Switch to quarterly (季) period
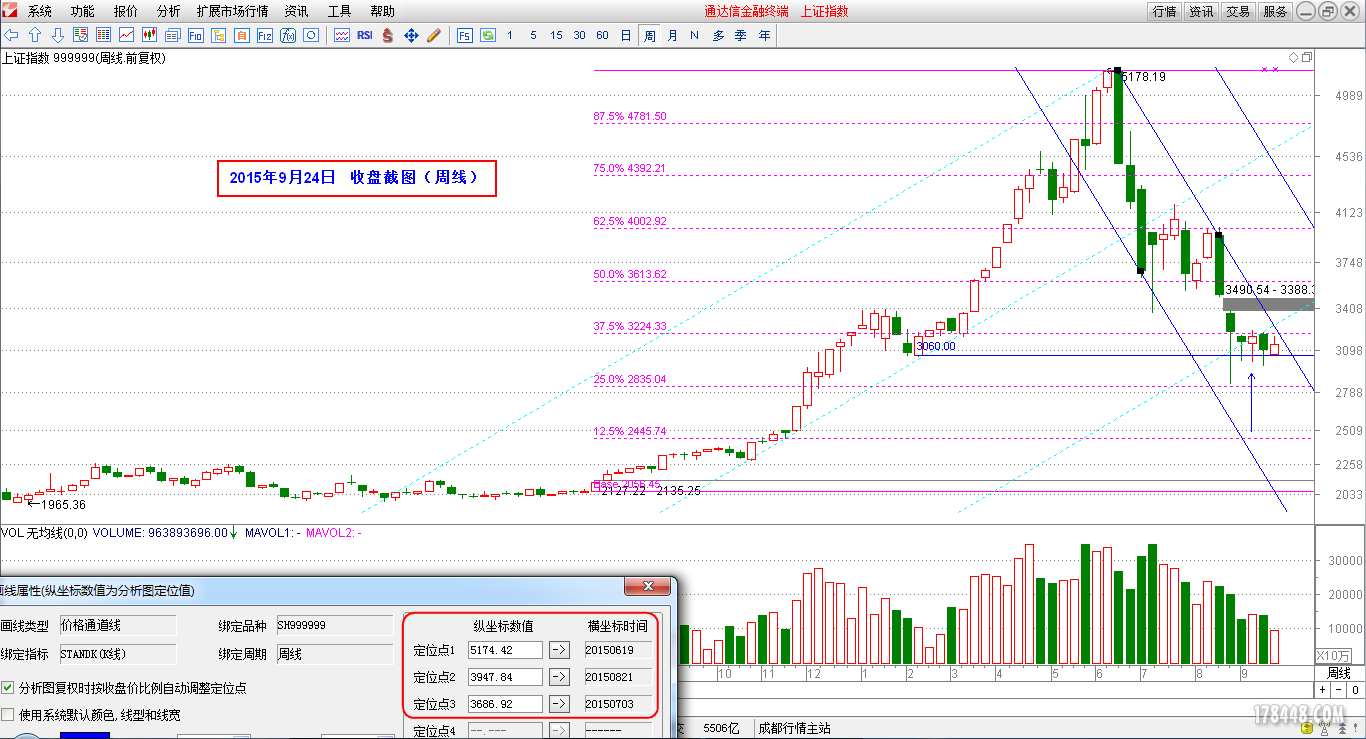This screenshot has height=739, width=1366. tap(741, 35)
